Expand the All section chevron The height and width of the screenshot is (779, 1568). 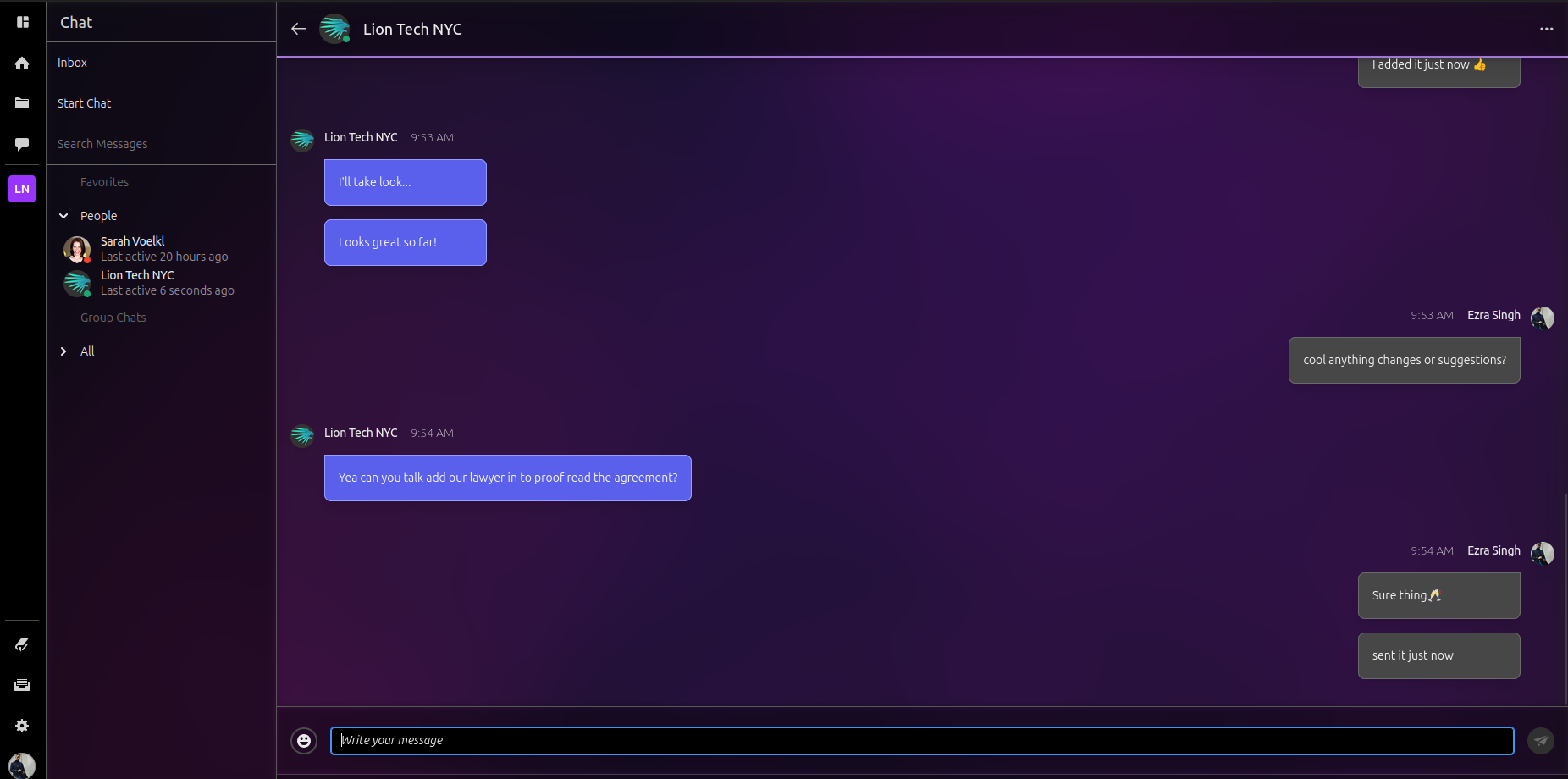pyautogui.click(x=63, y=351)
